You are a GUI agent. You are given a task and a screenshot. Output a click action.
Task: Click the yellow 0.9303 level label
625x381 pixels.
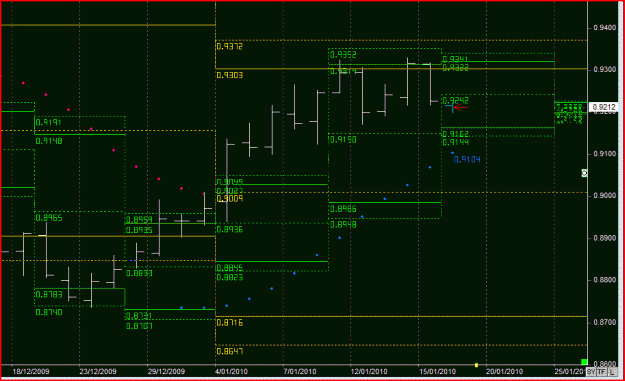click(230, 75)
